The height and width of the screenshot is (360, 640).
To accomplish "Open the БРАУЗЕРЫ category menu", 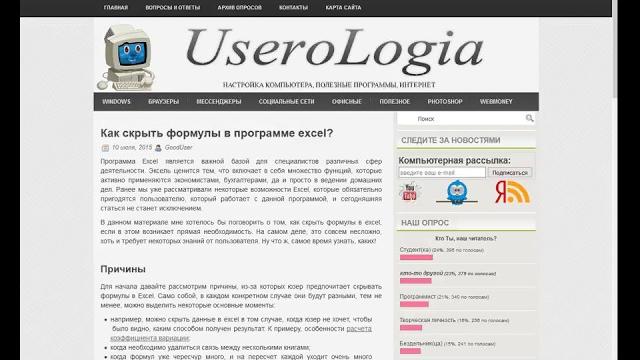I will 164,102.
